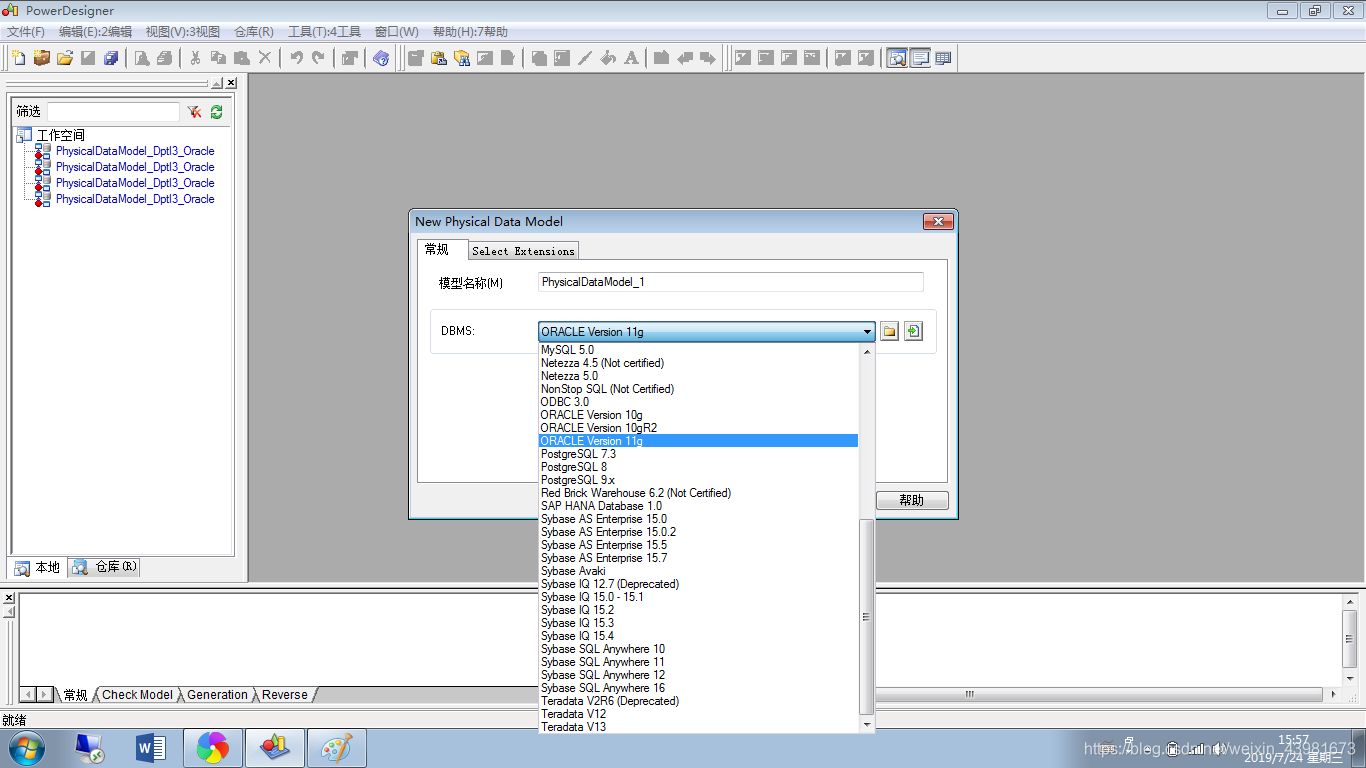Click the embed DBMS resource icon
The height and width of the screenshot is (768, 1366).
[x=913, y=331]
